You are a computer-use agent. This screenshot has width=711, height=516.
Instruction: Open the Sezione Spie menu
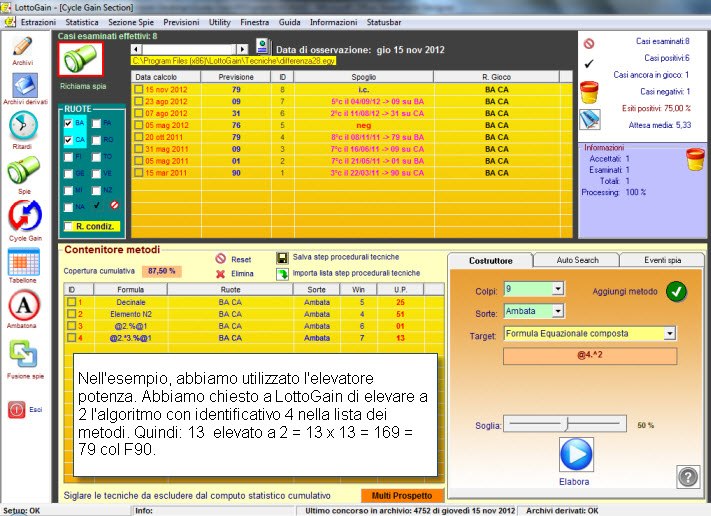coord(131,22)
